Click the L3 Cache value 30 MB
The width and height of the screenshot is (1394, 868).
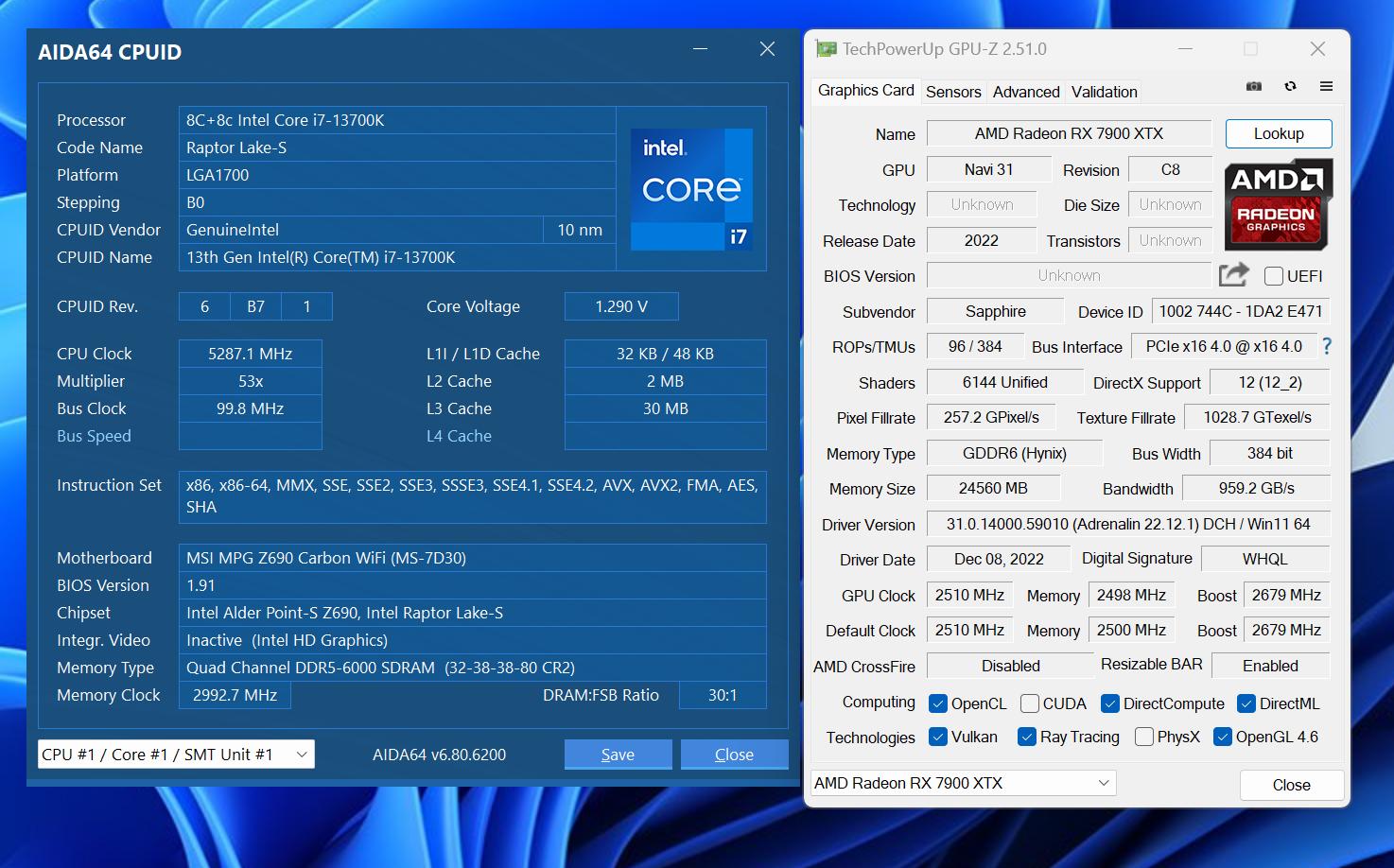665,408
